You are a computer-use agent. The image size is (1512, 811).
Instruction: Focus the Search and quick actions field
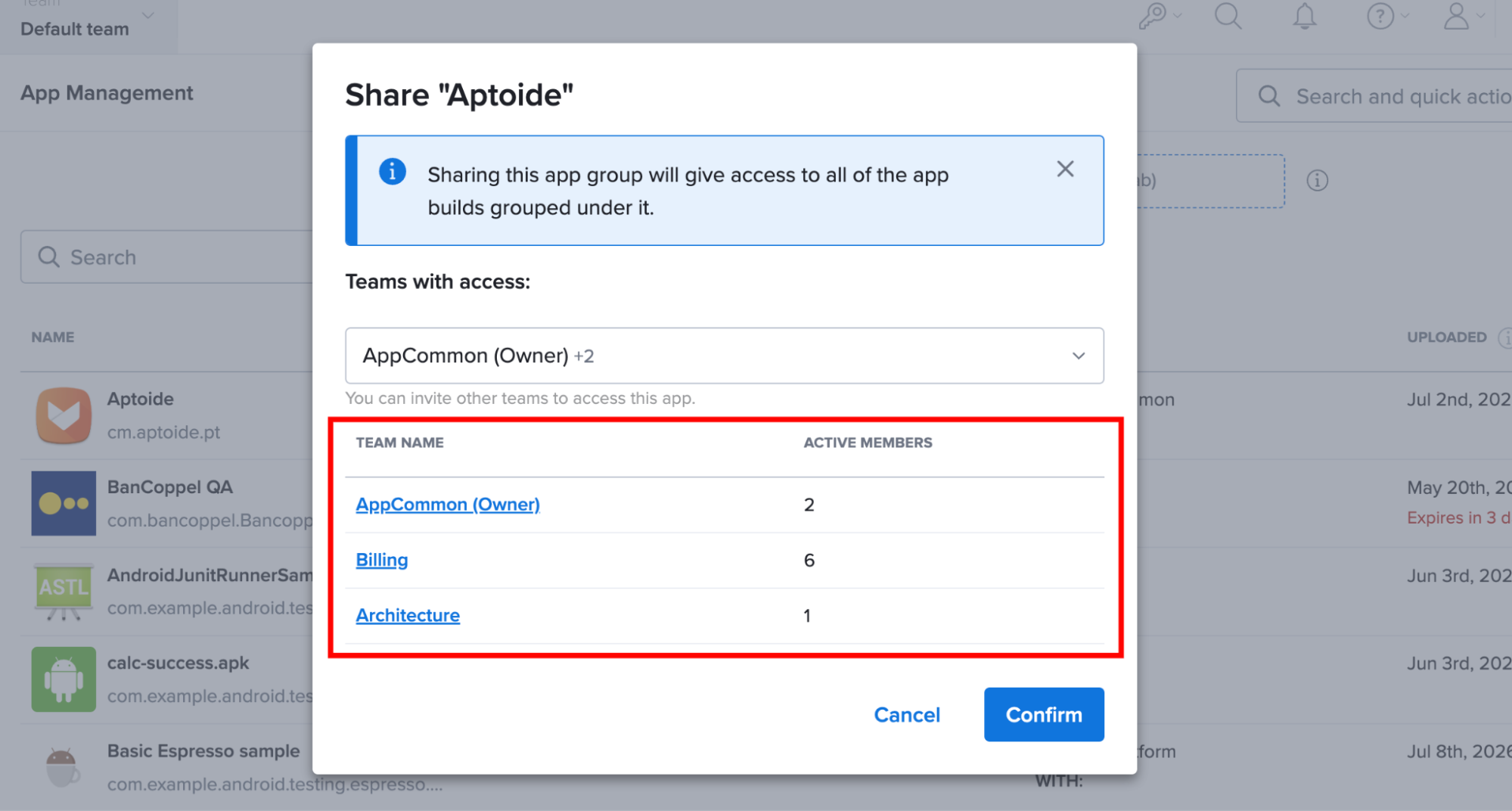1374,96
